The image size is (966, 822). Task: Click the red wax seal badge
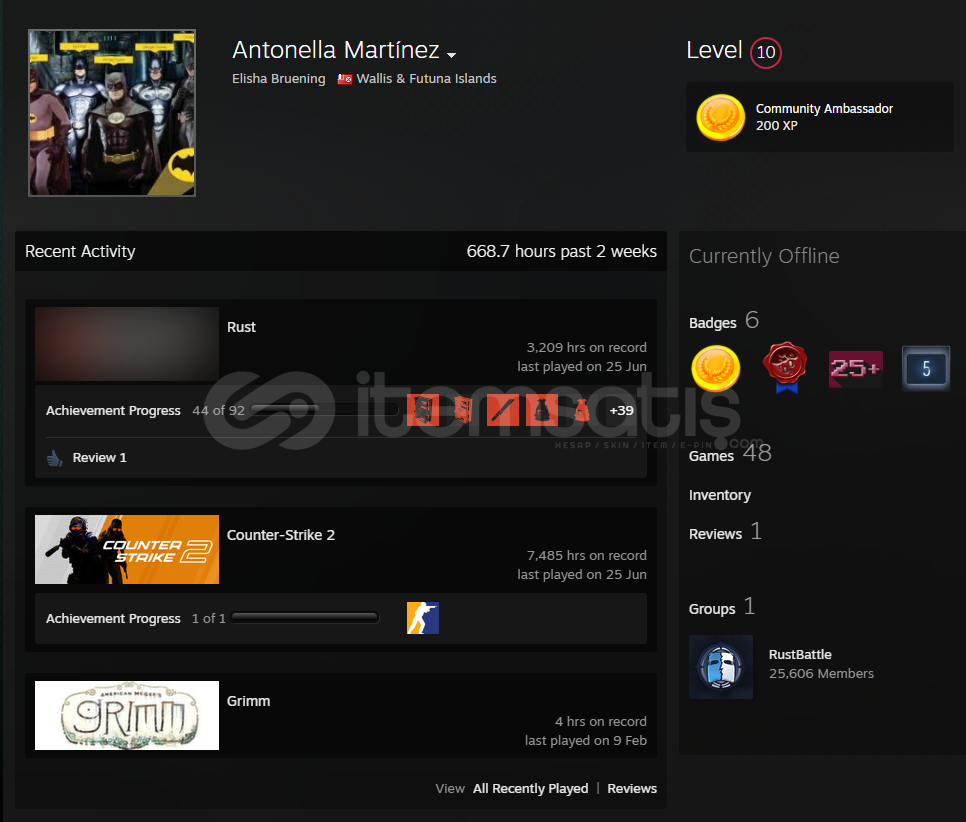point(785,368)
